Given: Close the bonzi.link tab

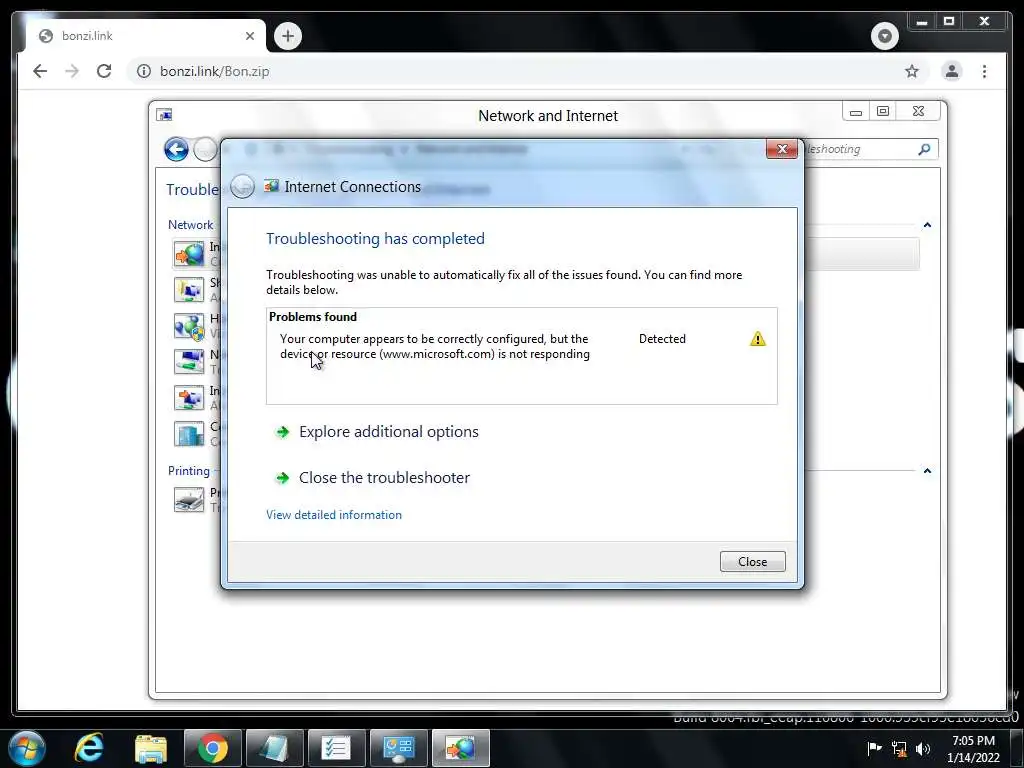Looking at the screenshot, I should 249,36.
